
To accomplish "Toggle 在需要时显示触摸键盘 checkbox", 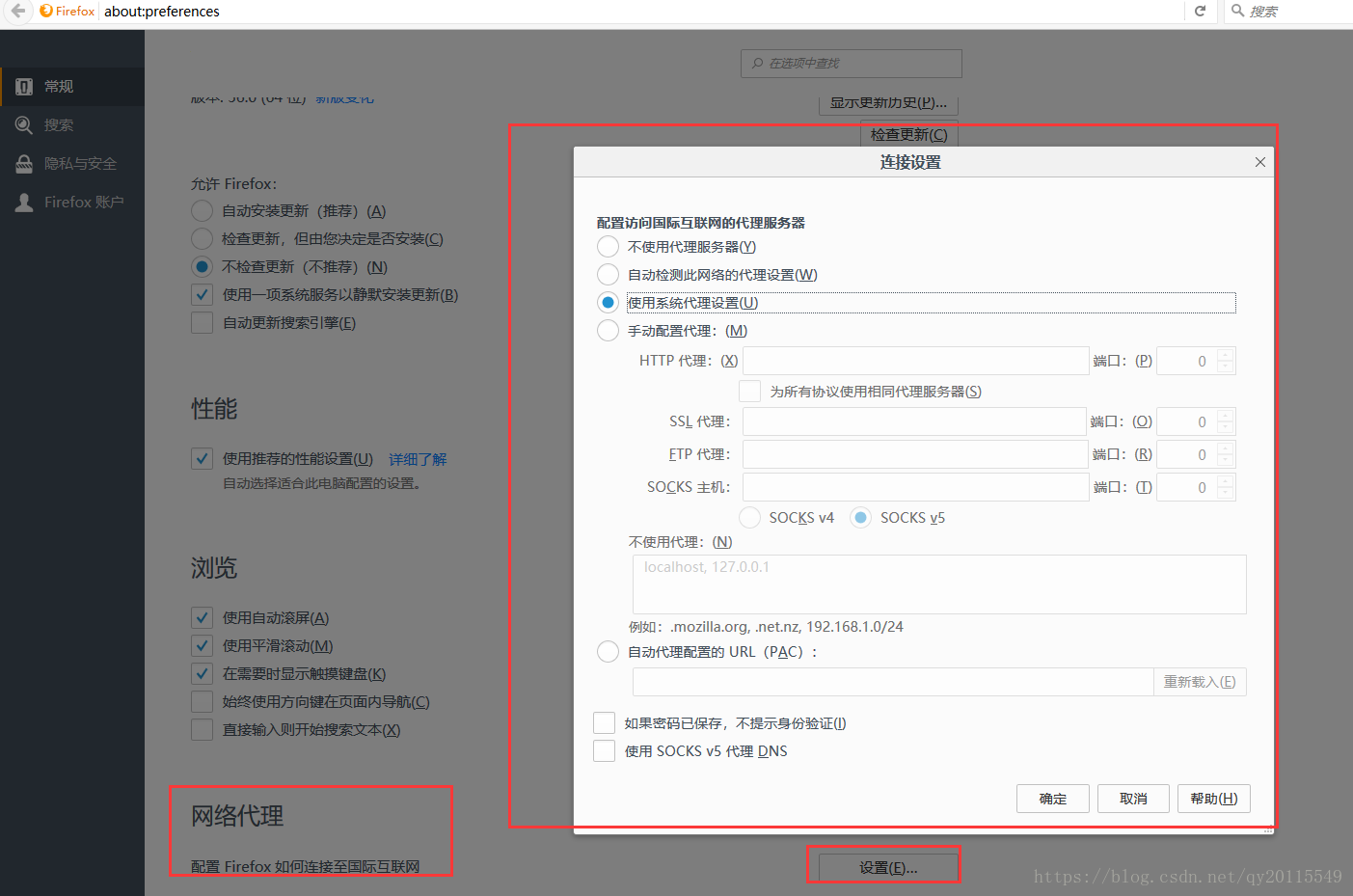I will pos(202,674).
